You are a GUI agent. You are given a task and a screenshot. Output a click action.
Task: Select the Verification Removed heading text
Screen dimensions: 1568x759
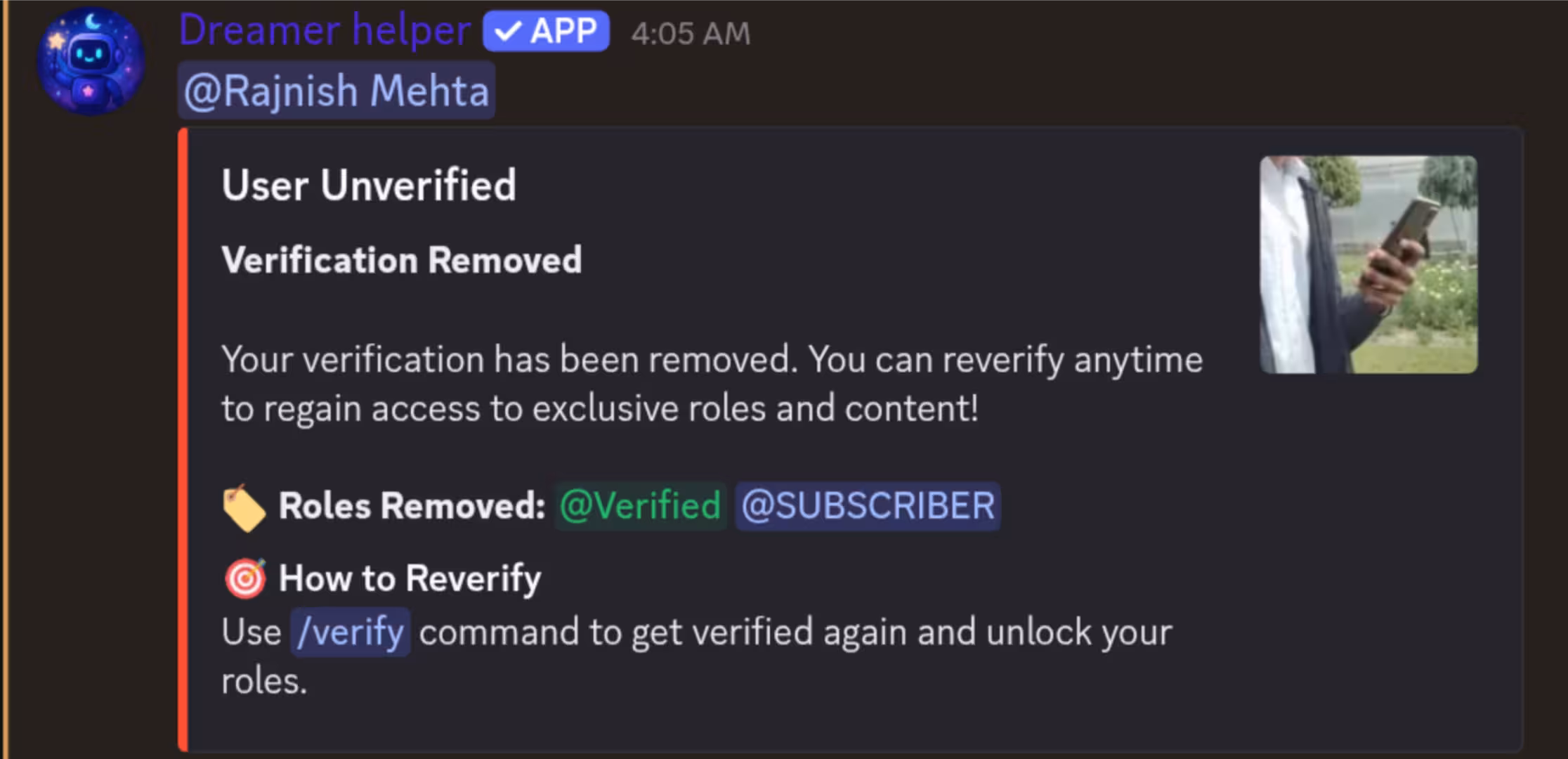(402, 260)
